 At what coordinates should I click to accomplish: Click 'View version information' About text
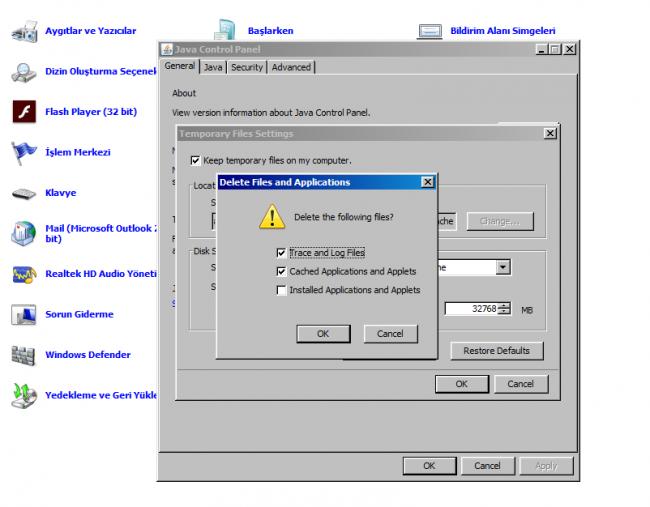pyautogui.click(x=271, y=113)
